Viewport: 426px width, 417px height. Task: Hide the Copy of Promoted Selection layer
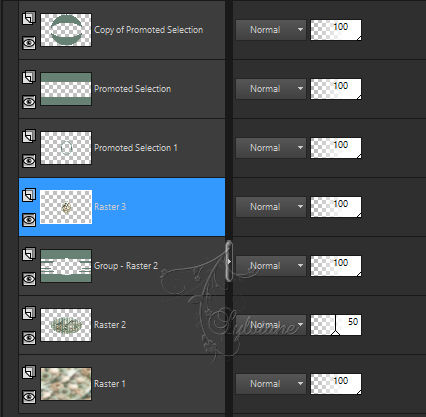coord(29,43)
